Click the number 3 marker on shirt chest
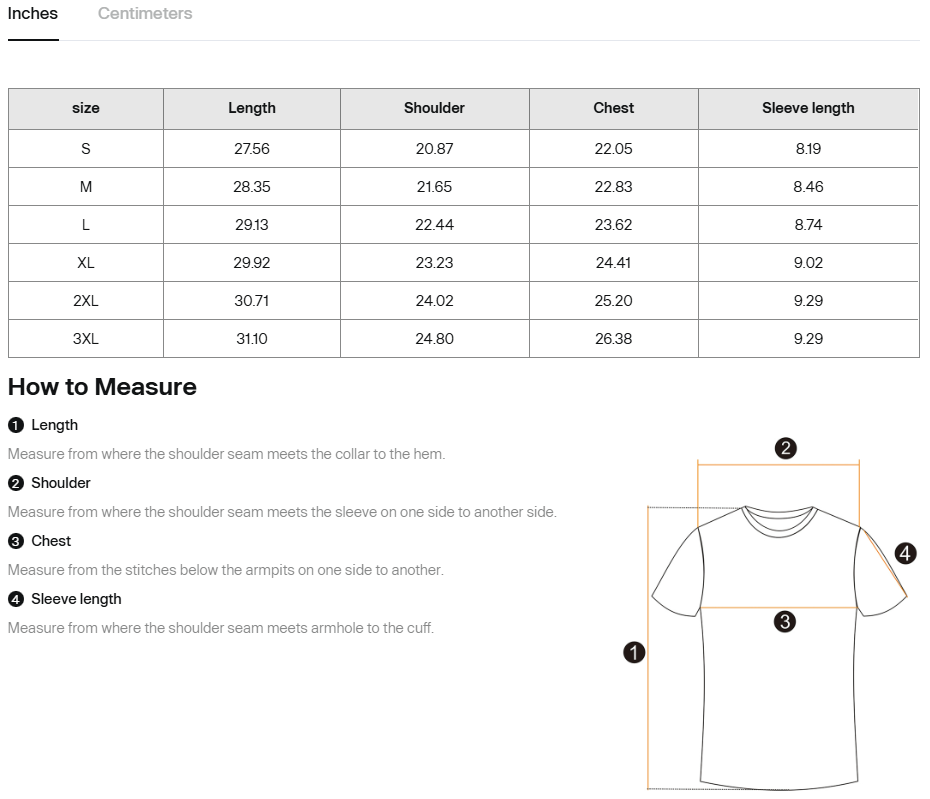Viewport: 930px width, 799px height. point(785,621)
